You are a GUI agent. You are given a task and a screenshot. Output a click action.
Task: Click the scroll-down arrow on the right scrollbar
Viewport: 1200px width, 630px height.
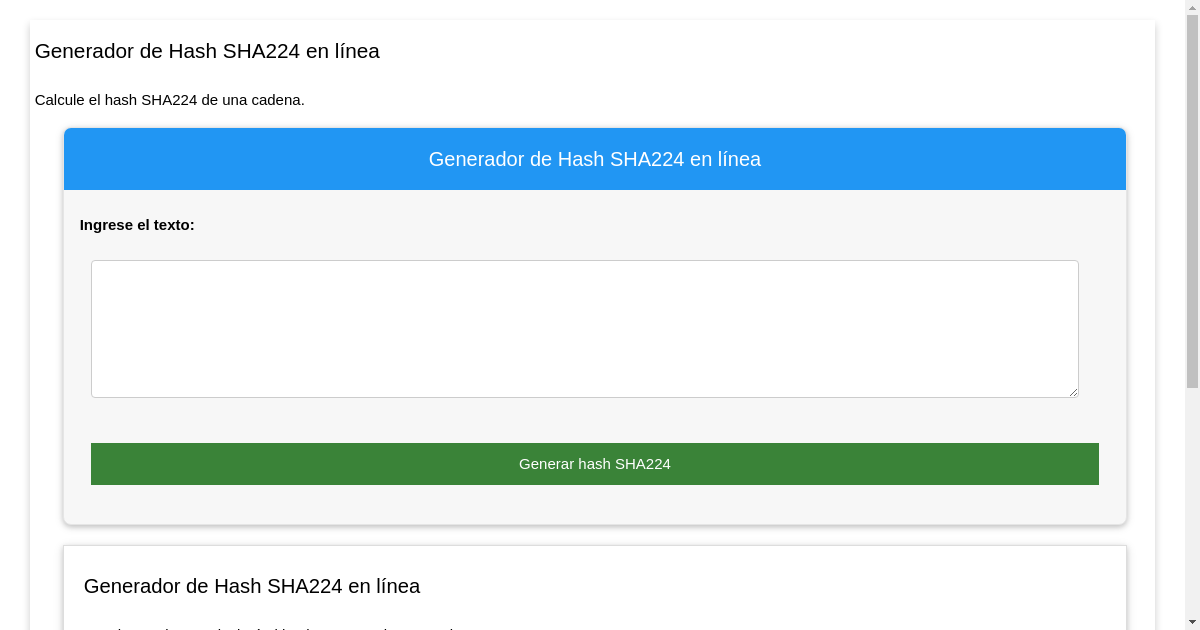1192,621
